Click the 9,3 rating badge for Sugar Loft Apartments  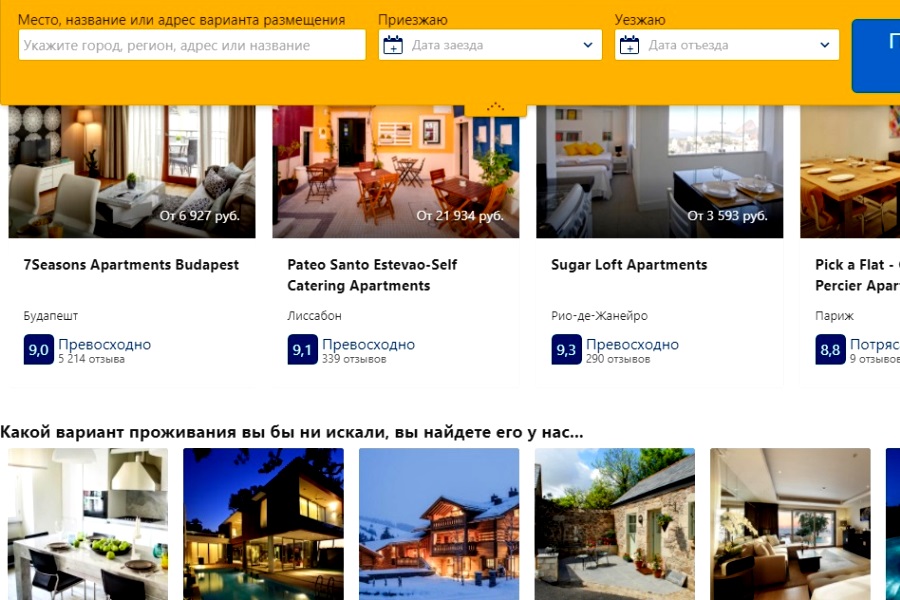coord(567,350)
